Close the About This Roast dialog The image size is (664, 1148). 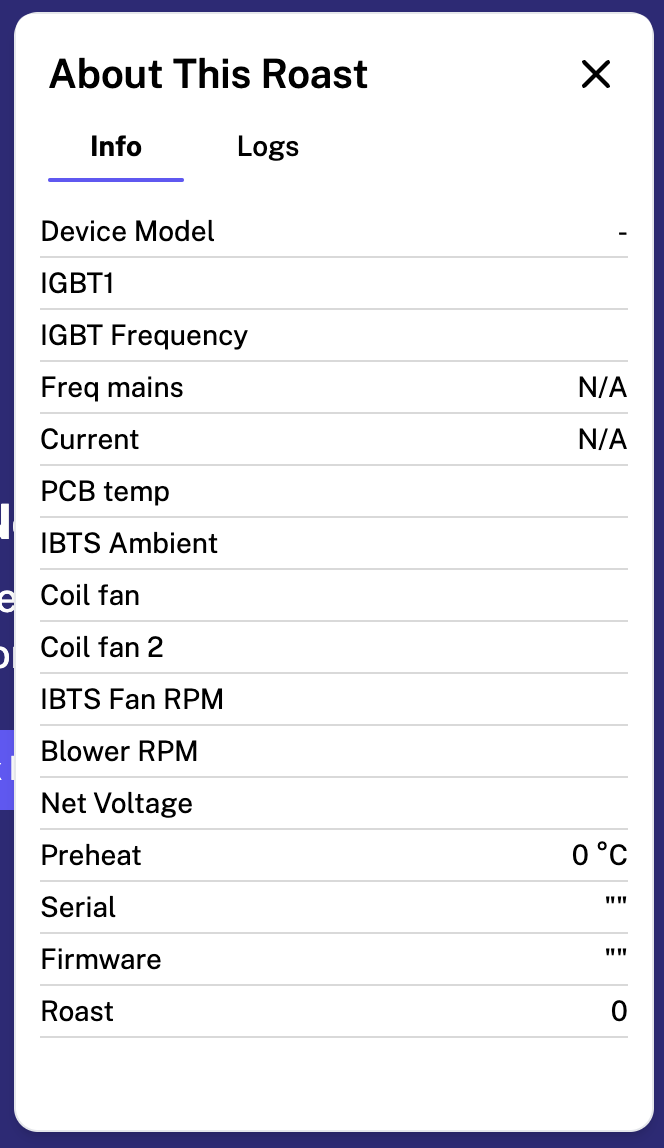596,74
